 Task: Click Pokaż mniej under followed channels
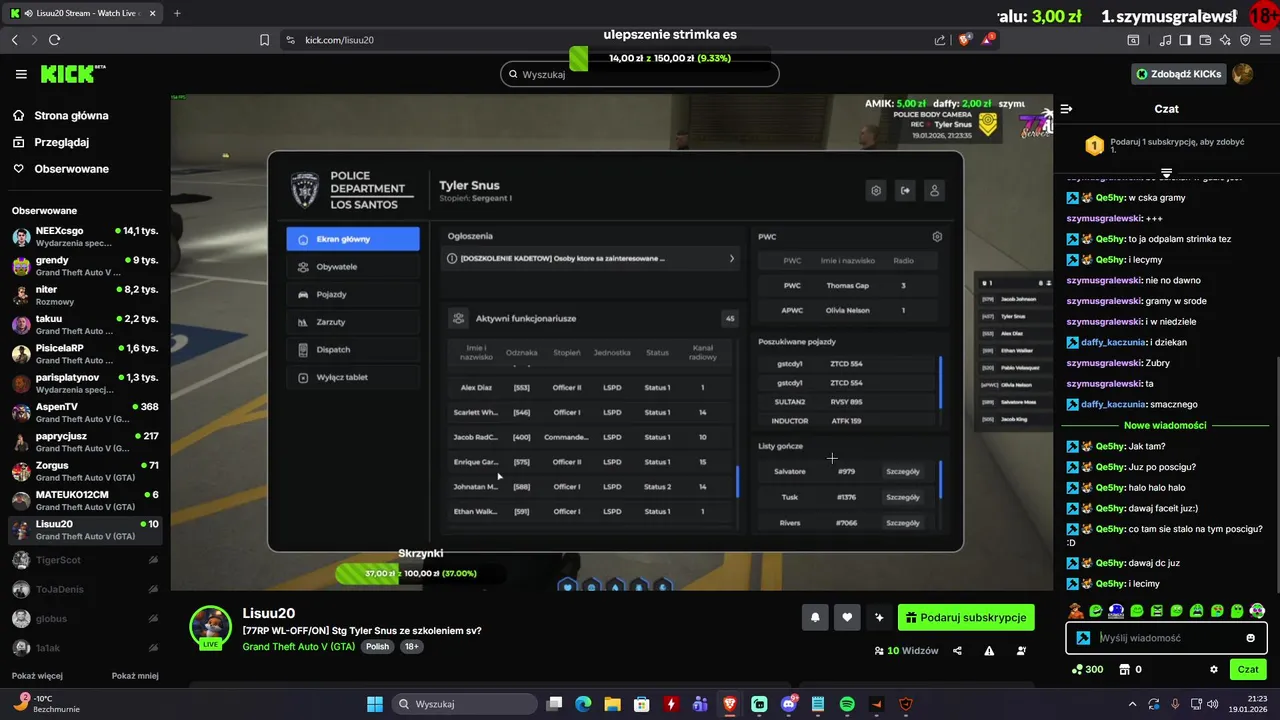pyautogui.click(x=135, y=676)
